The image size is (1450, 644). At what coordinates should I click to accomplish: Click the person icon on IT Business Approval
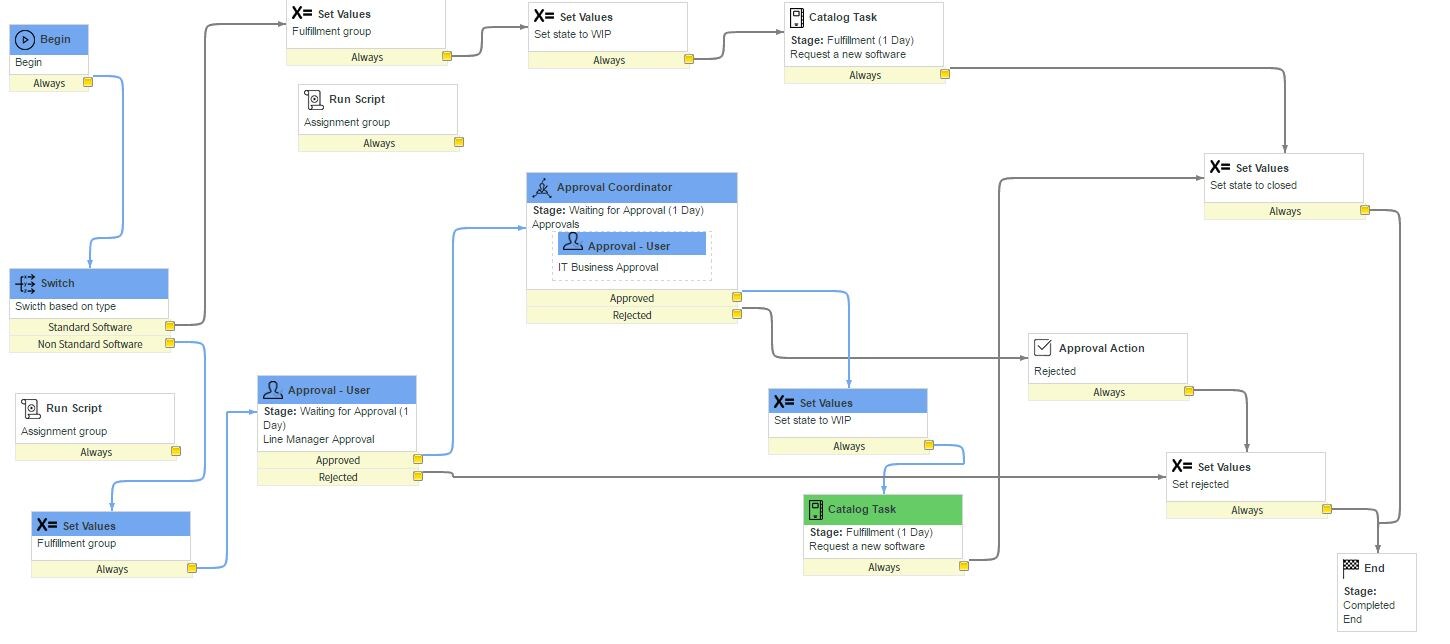572,243
